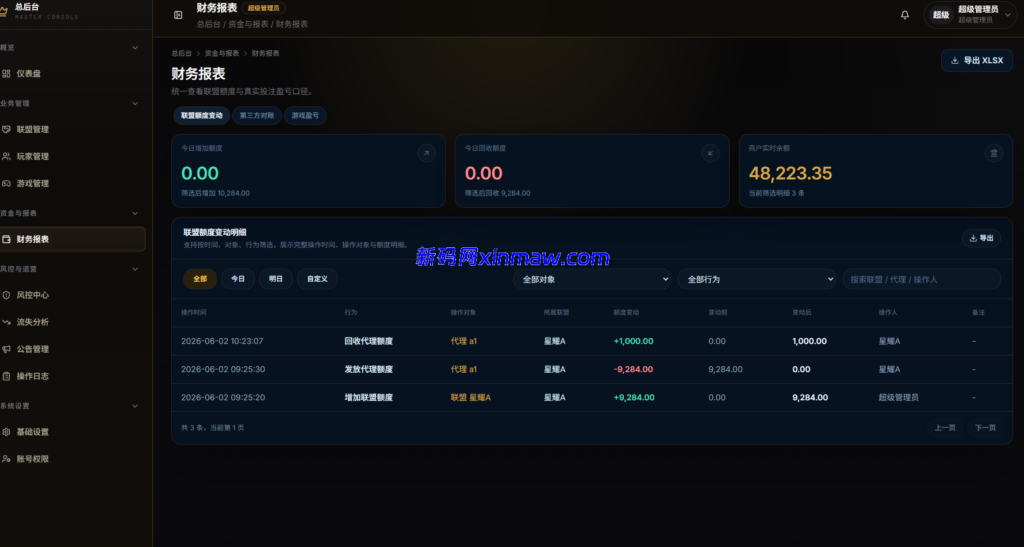Click the 公告管理 megaphone icon

pos(6,349)
